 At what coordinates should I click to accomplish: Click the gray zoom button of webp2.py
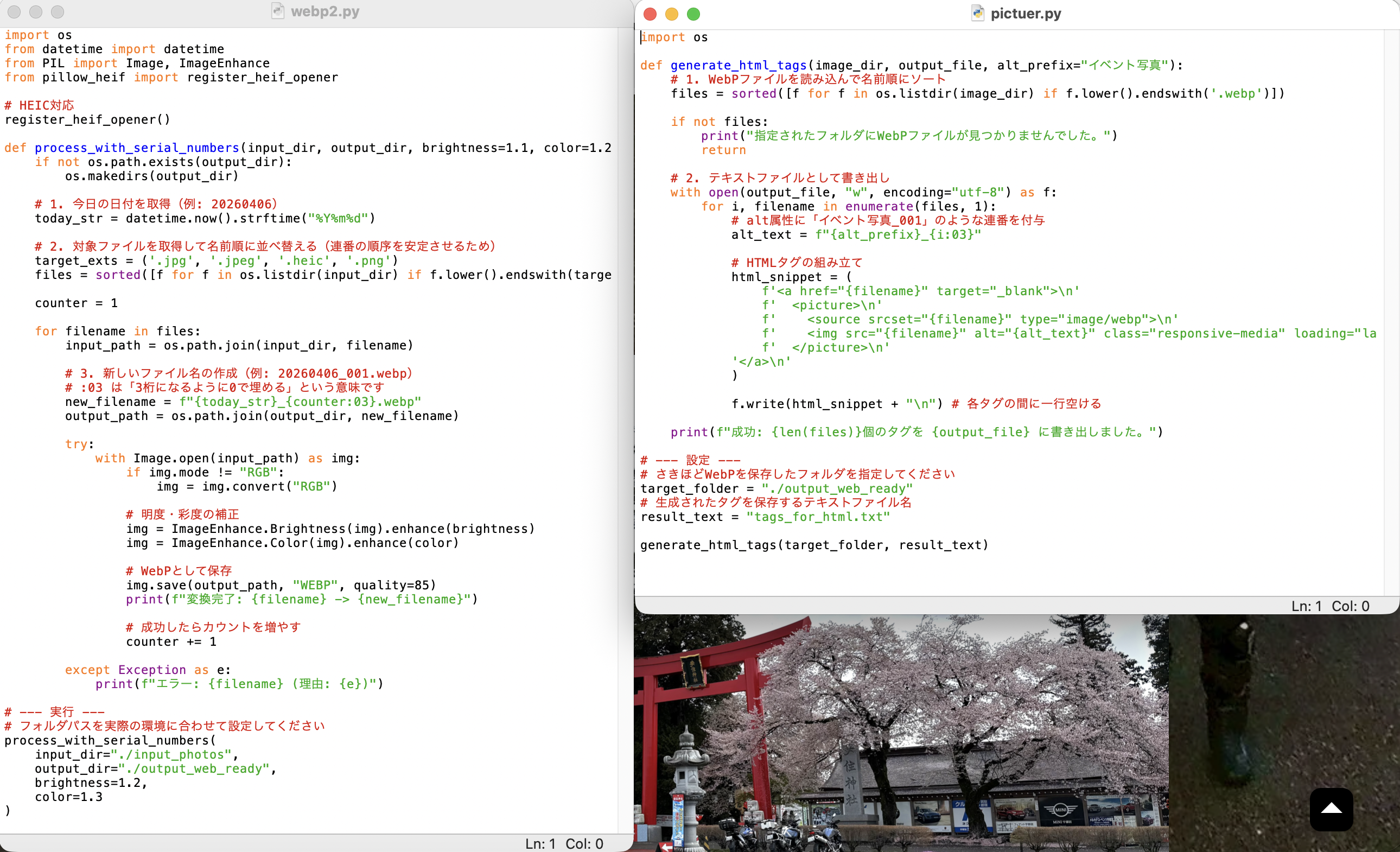[x=58, y=11]
